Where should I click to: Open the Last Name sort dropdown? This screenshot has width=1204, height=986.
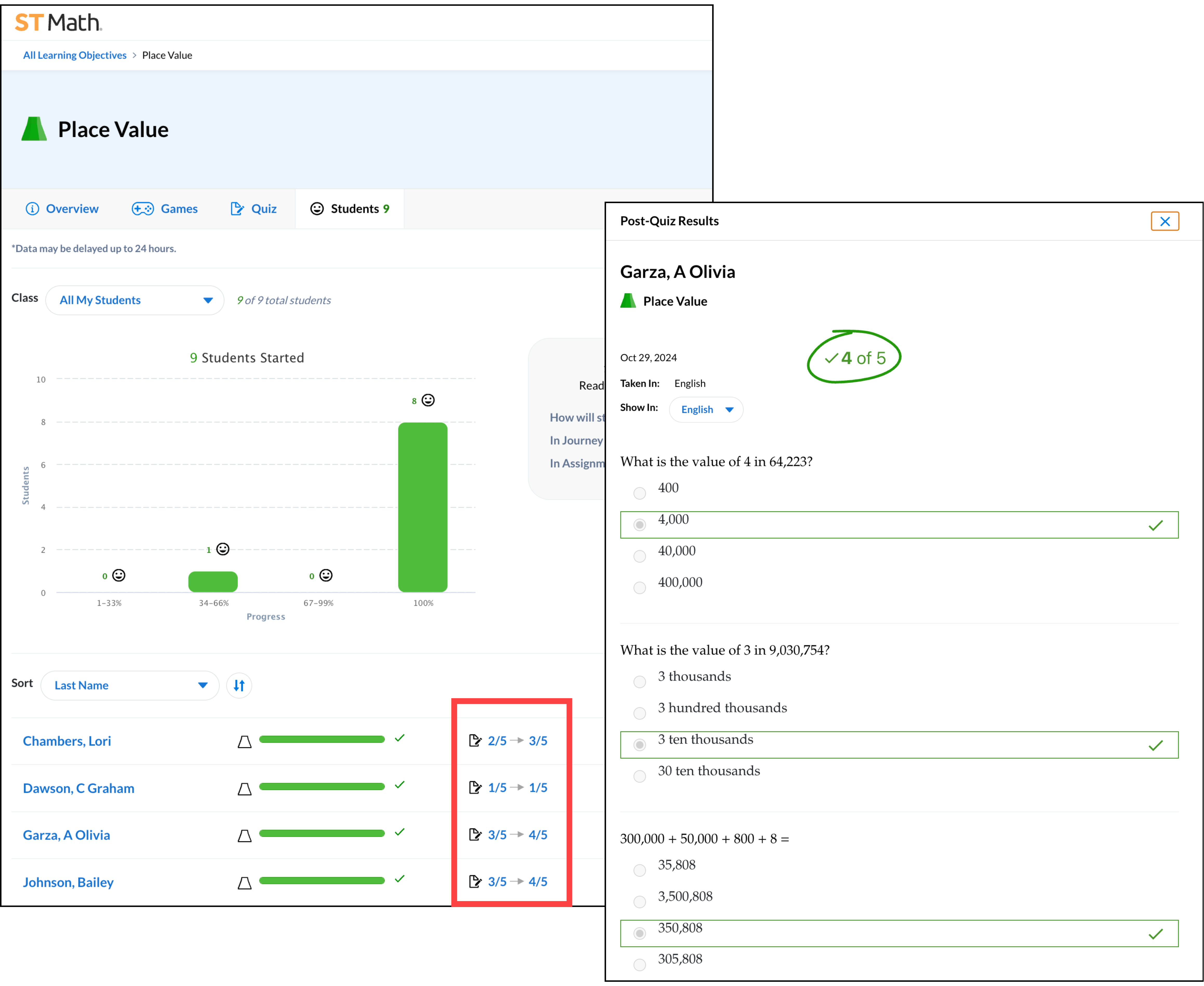(130, 685)
